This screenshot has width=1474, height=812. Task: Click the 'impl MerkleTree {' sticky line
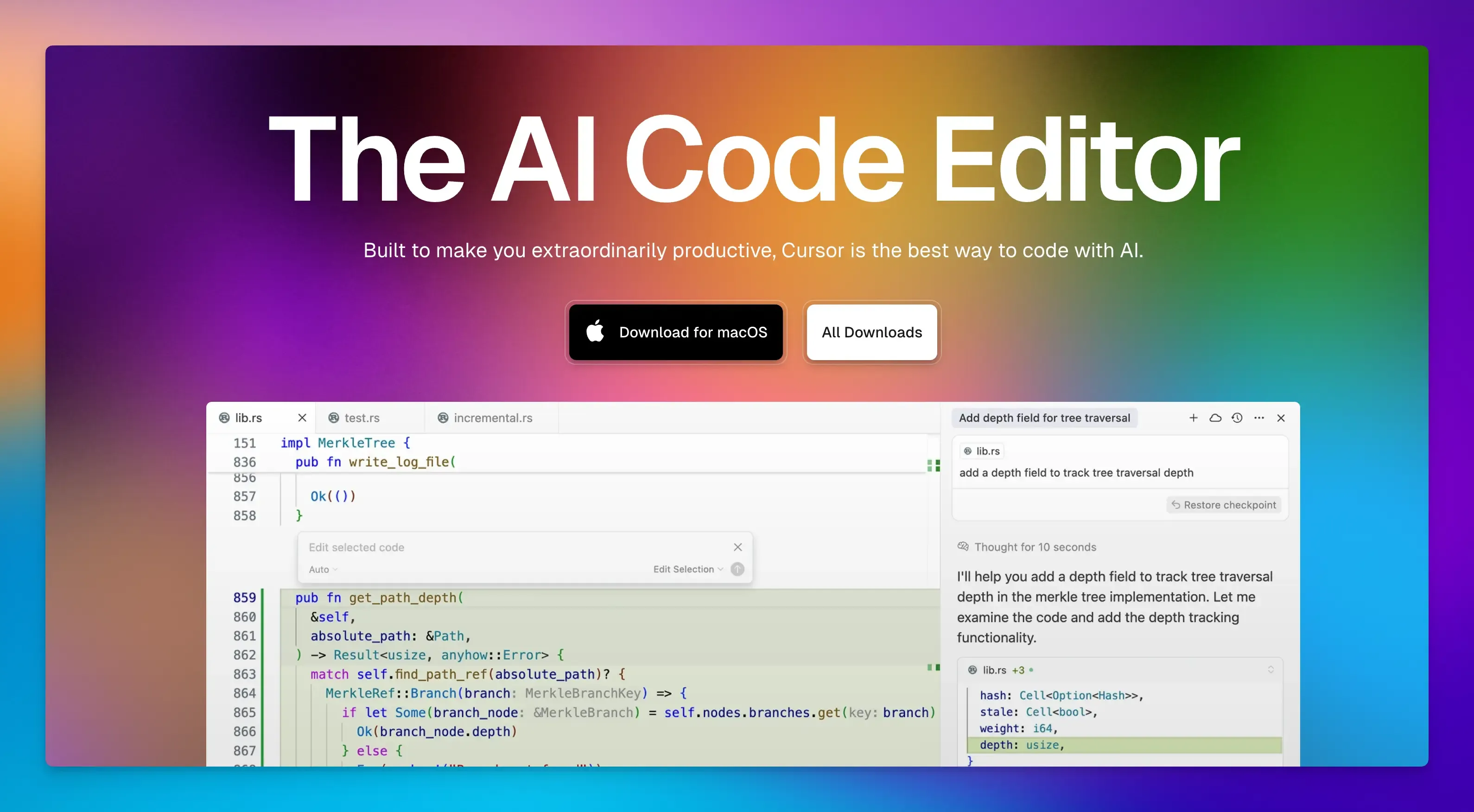(x=346, y=443)
